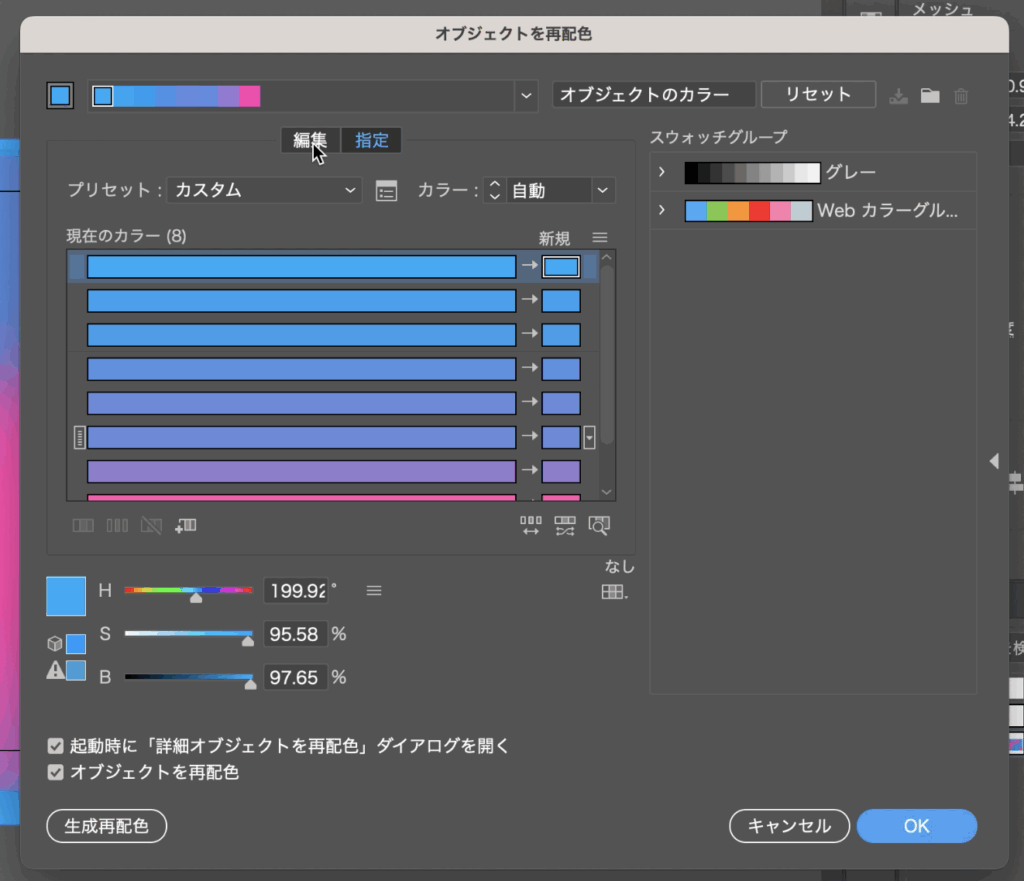The width and height of the screenshot is (1024, 881).
Task: Click the color reduction options icon beside preset
Action: click(386, 191)
